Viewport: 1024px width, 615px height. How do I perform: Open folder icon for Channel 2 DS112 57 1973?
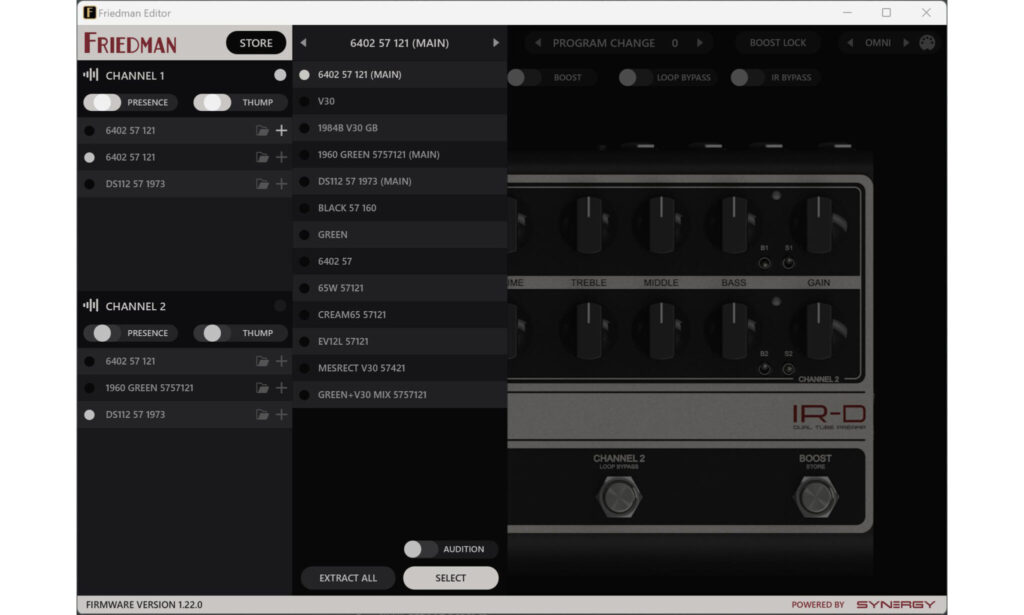262,415
